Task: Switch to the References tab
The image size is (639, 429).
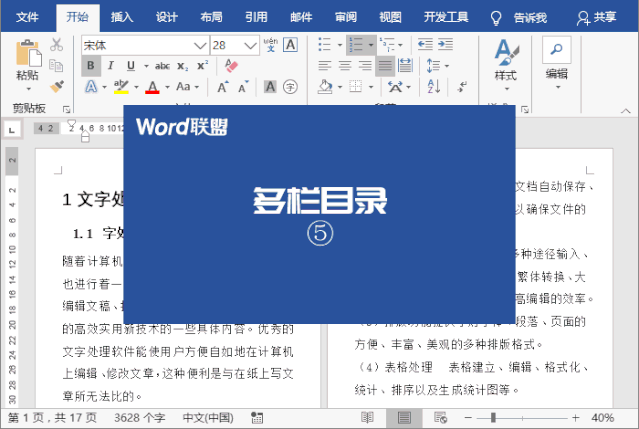Action: pyautogui.click(x=256, y=17)
